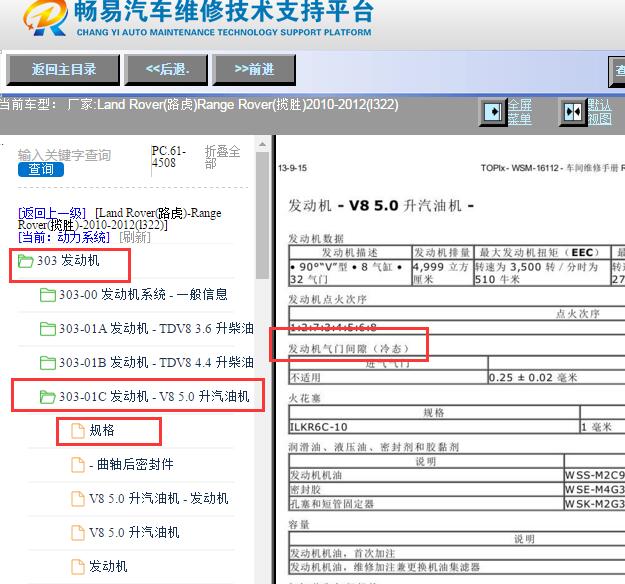Click the fullscreen menu arrow icon
The width and height of the screenshot is (625, 584).
pos(493,112)
